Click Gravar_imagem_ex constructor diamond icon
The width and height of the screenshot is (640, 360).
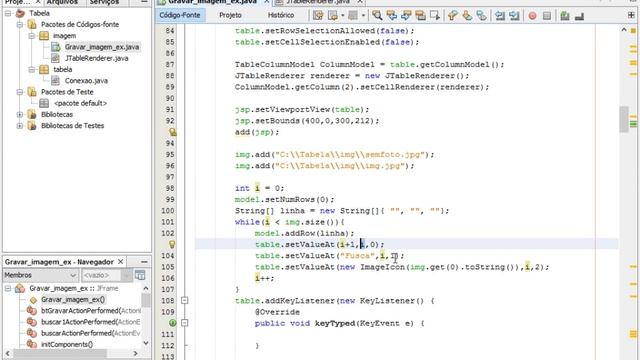click(33, 300)
